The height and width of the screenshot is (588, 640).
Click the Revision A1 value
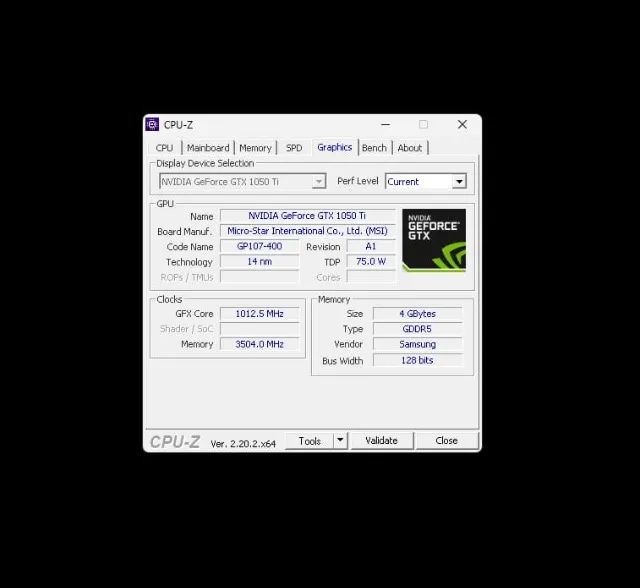(x=371, y=246)
